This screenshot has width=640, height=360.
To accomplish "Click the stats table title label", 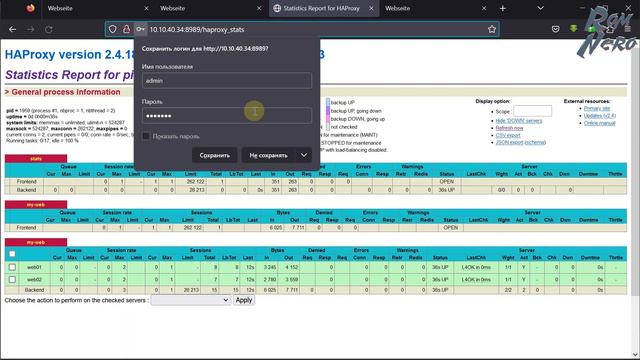I will click(36, 158).
